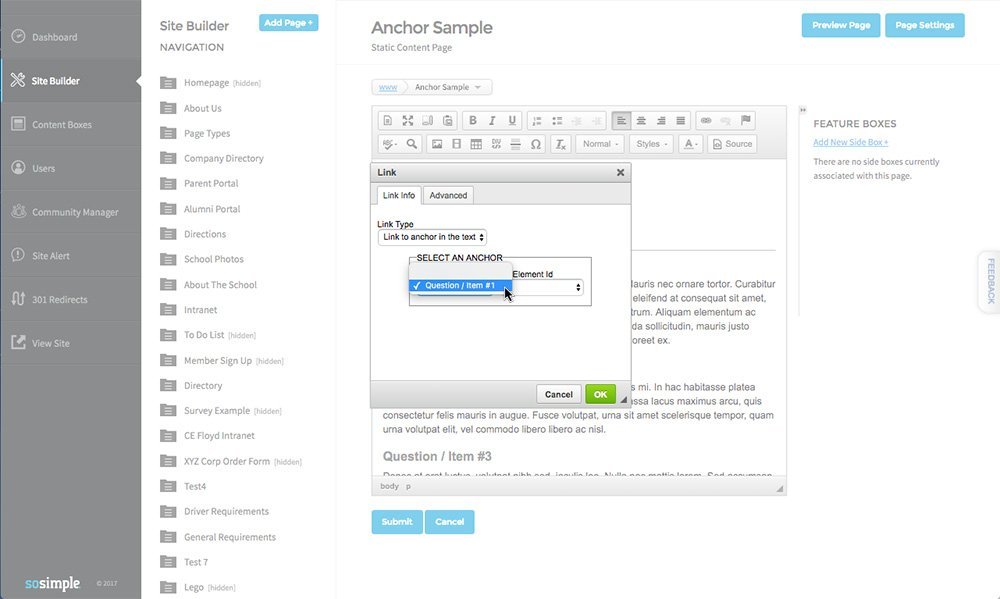
Task: Toggle center text alignment
Action: [641, 121]
